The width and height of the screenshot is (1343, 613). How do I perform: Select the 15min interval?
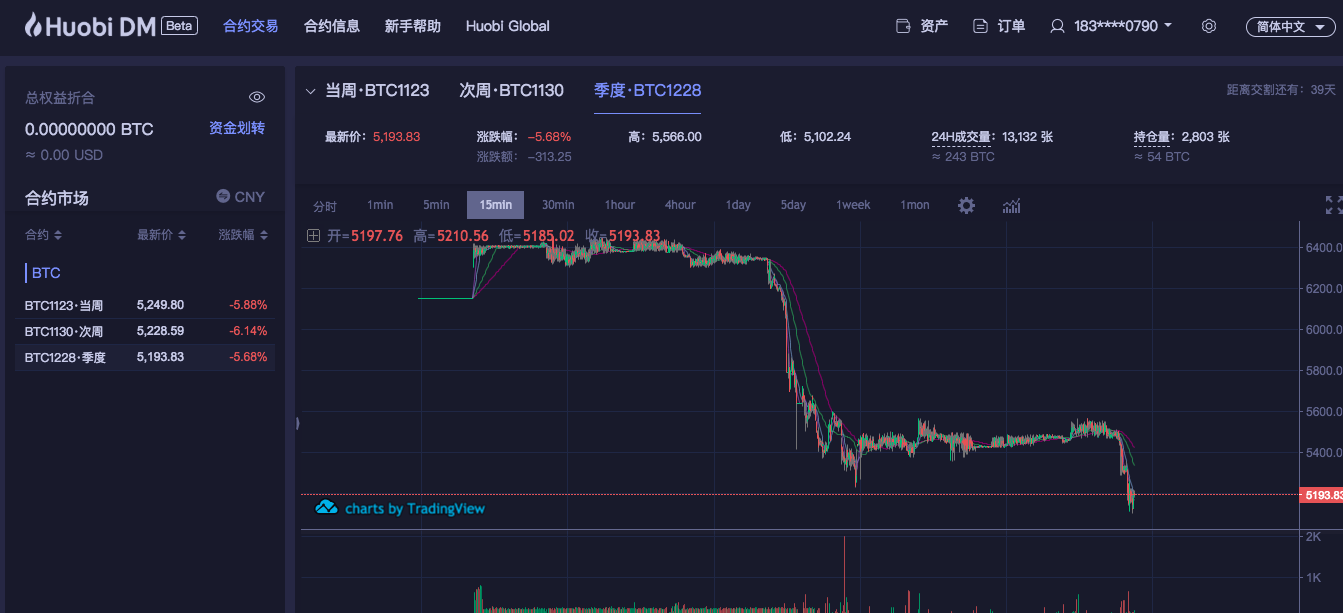[495, 205]
